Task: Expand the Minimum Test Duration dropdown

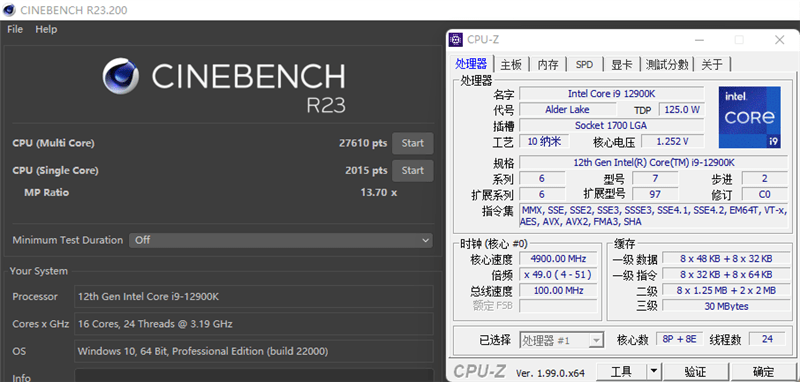Action: coord(281,240)
